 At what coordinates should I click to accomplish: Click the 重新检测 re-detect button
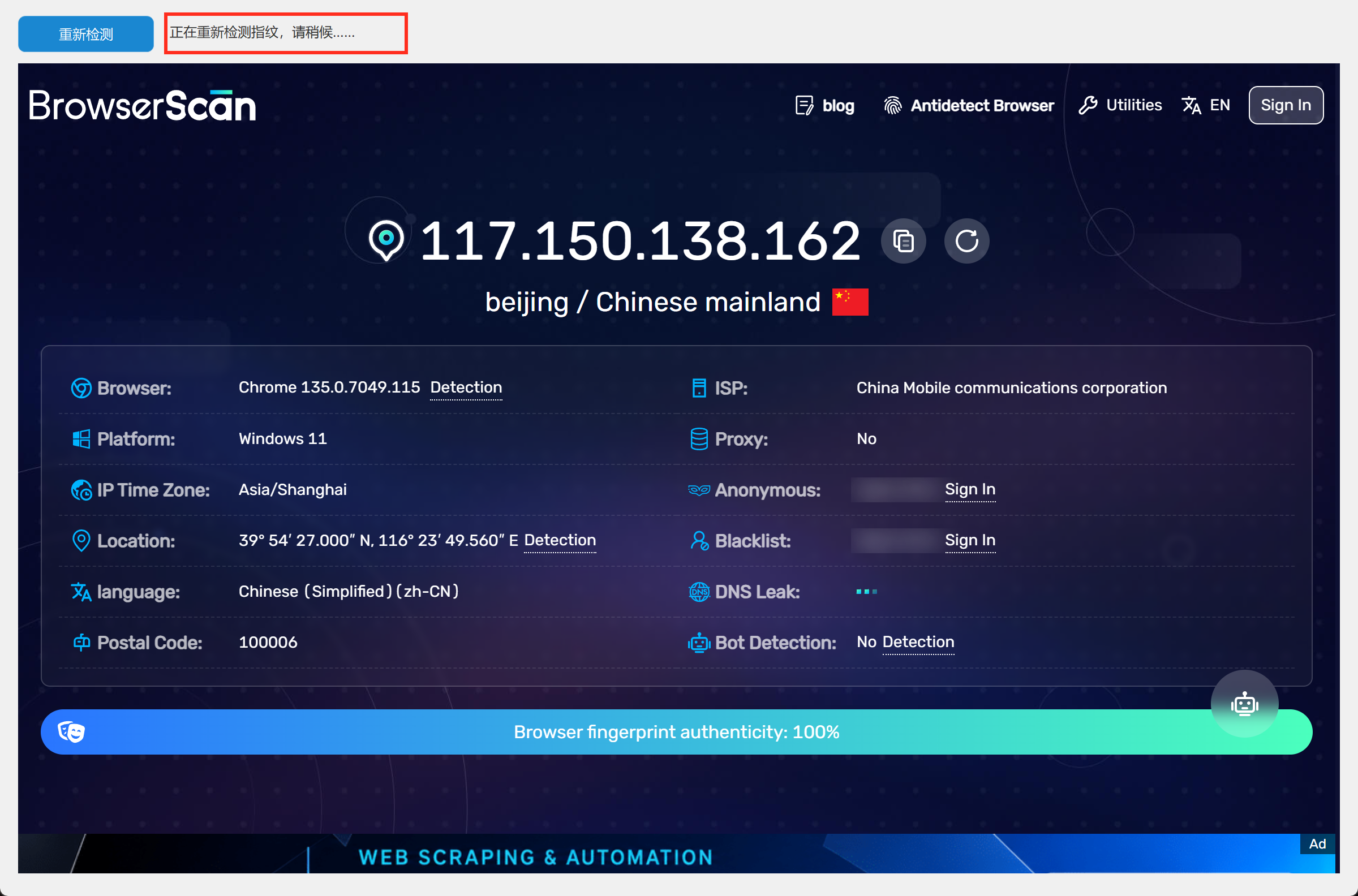pos(86,34)
